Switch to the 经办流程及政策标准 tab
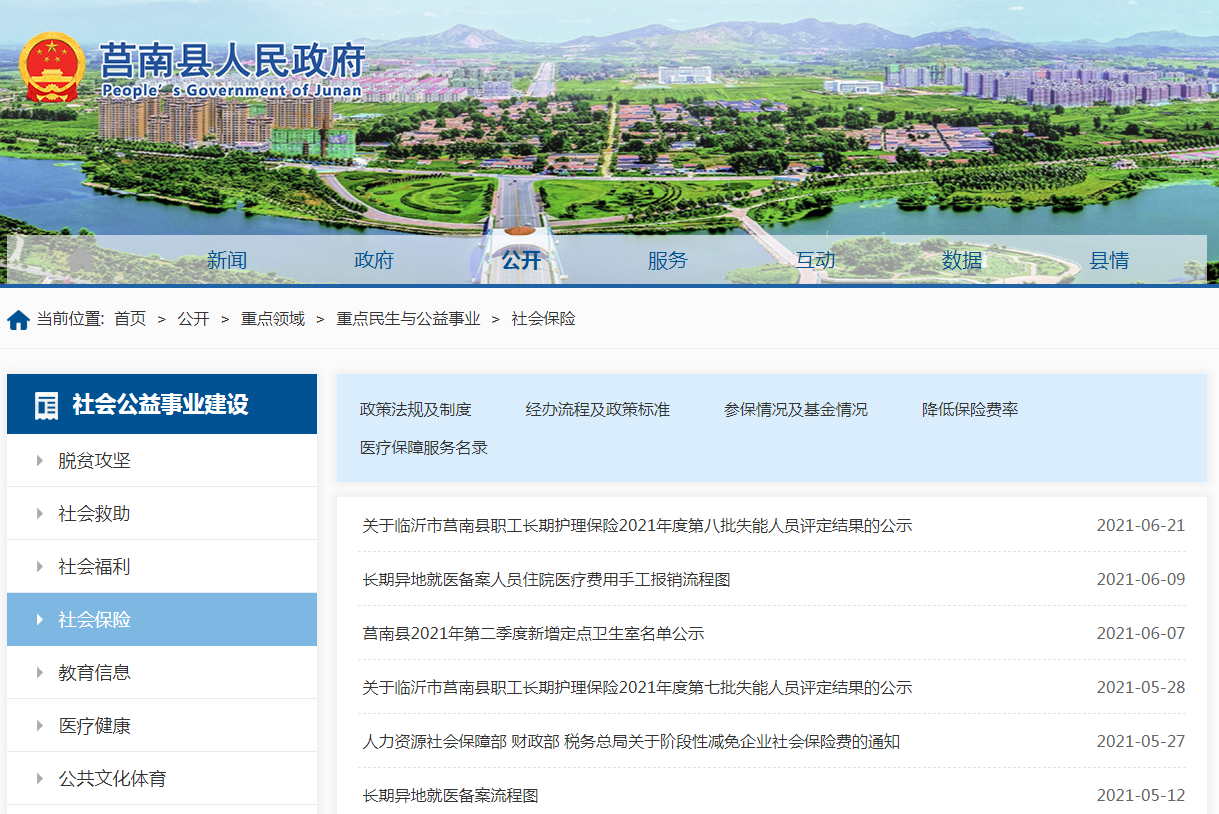Screen dimensions: 1219x814 [598, 410]
